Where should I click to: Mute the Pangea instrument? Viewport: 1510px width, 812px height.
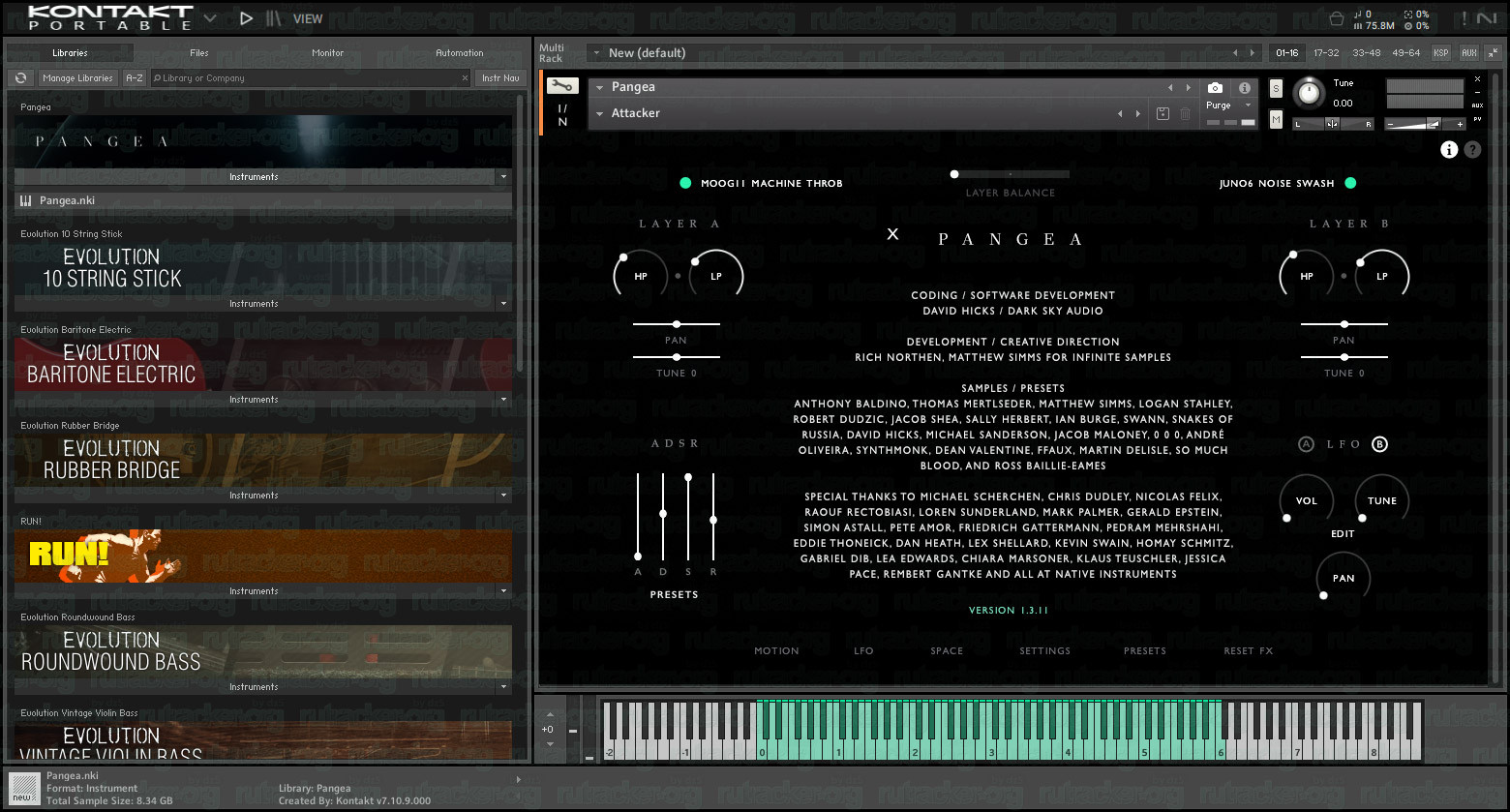(1276, 120)
